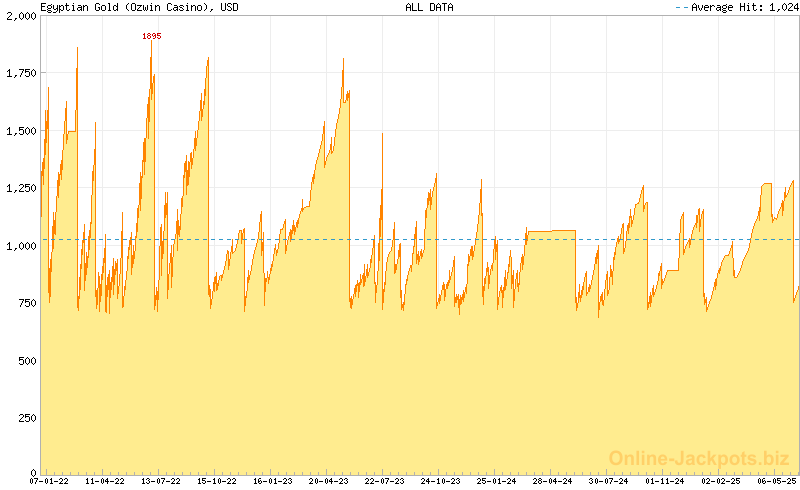Screen dimensions: 800x490
Task: Select the 15-10-22 date marker
Action: [x=216, y=481]
